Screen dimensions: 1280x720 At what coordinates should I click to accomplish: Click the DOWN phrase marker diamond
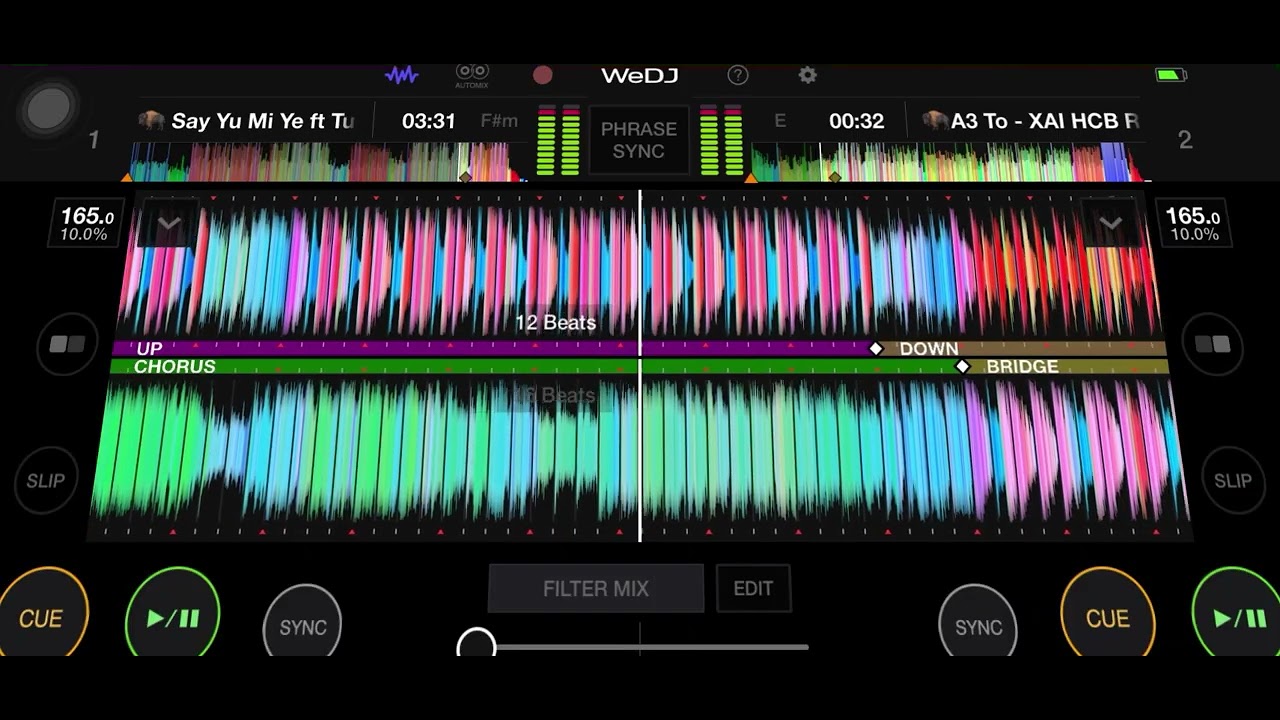(876, 348)
